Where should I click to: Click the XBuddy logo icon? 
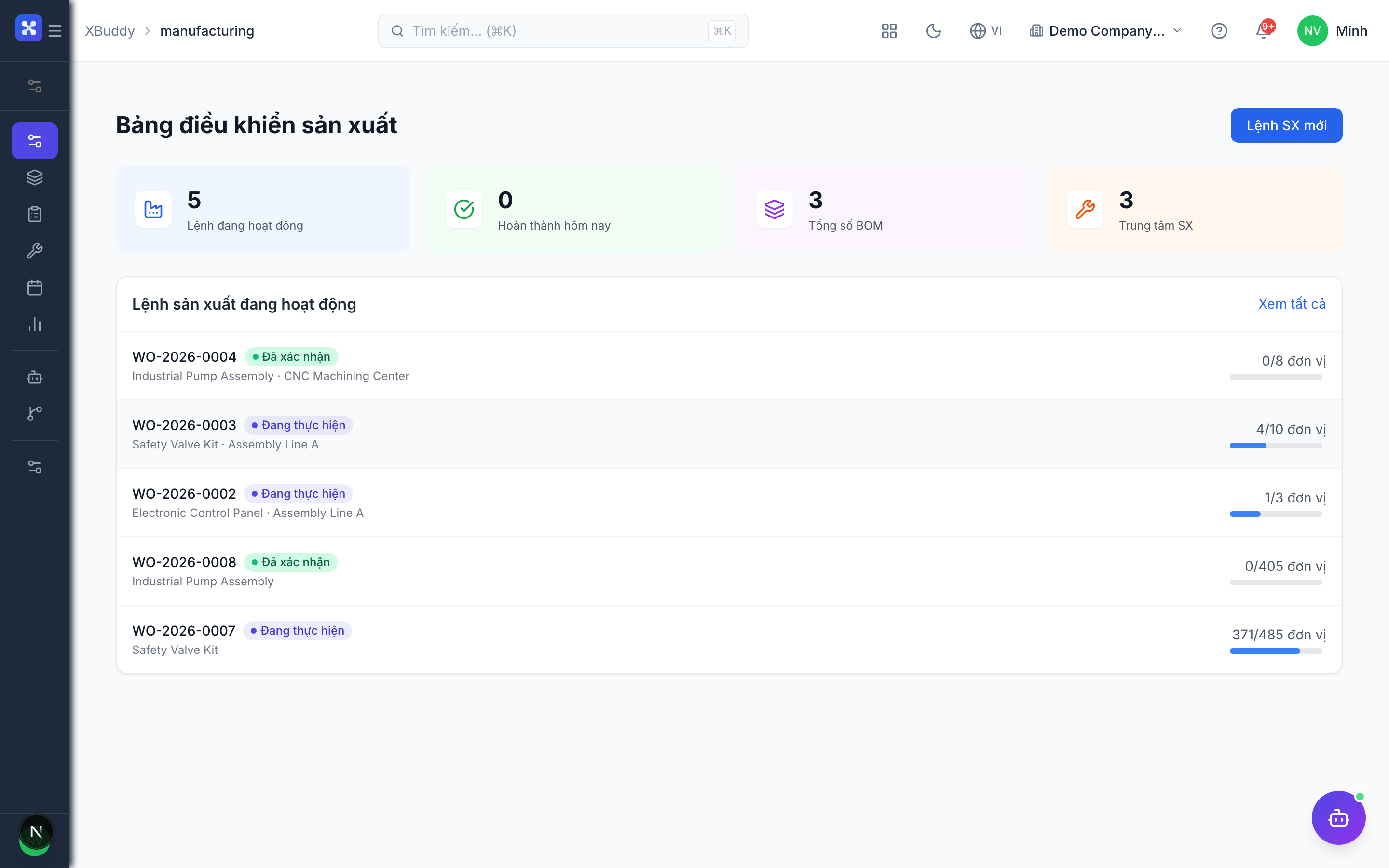pos(29,29)
